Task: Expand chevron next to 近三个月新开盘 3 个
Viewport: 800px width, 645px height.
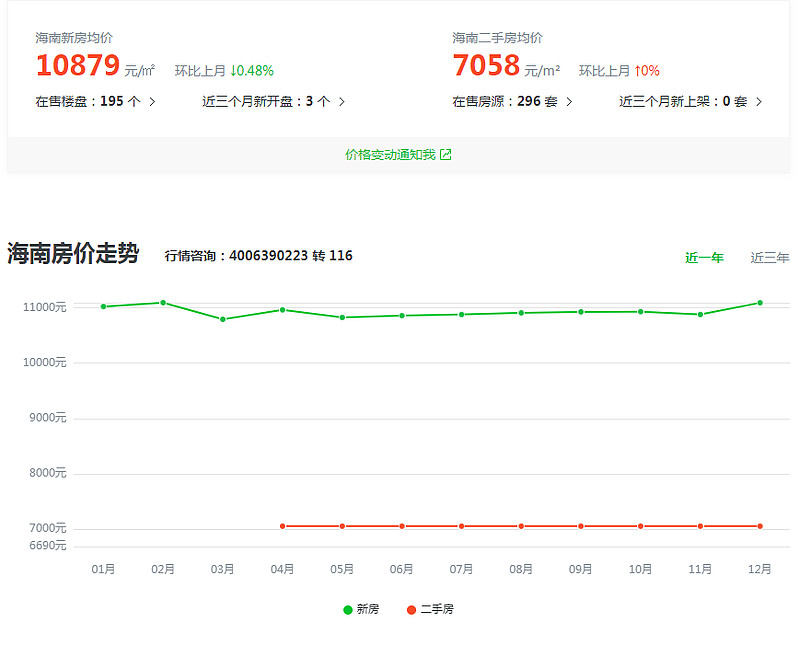Action: tap(342, 102)
